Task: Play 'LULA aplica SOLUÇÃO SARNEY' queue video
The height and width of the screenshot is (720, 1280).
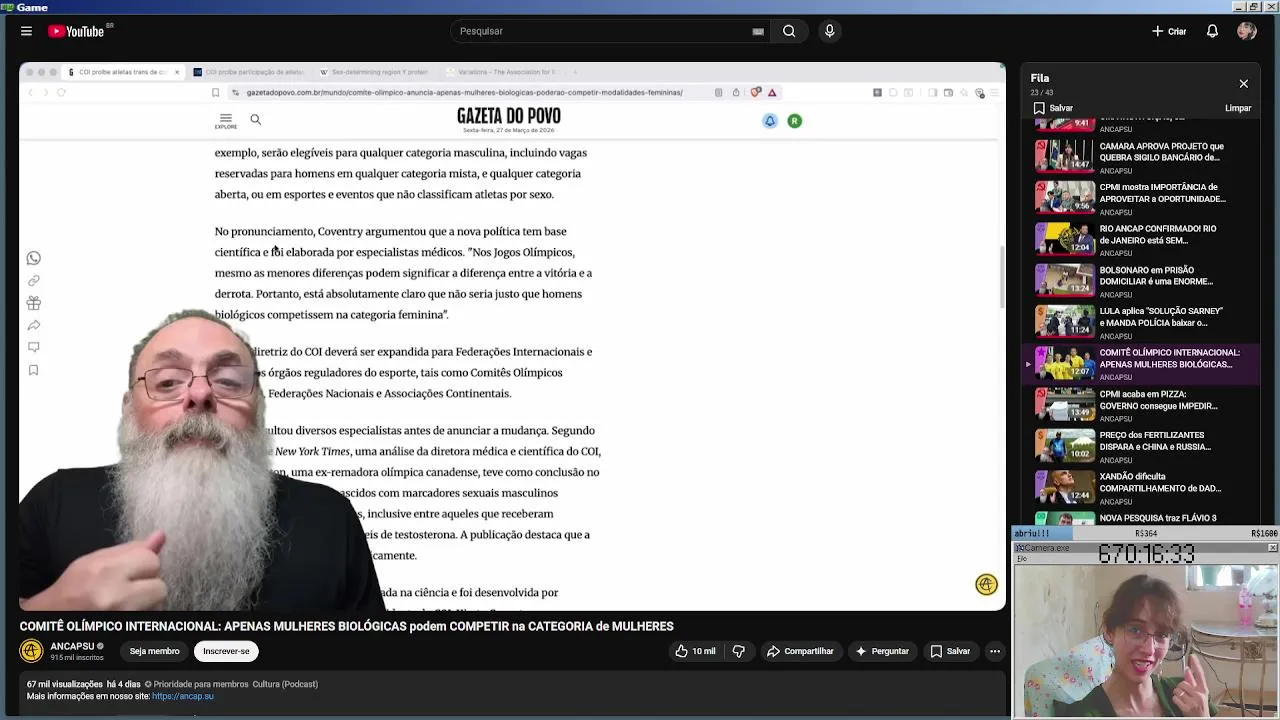Action: [1140, 321]
